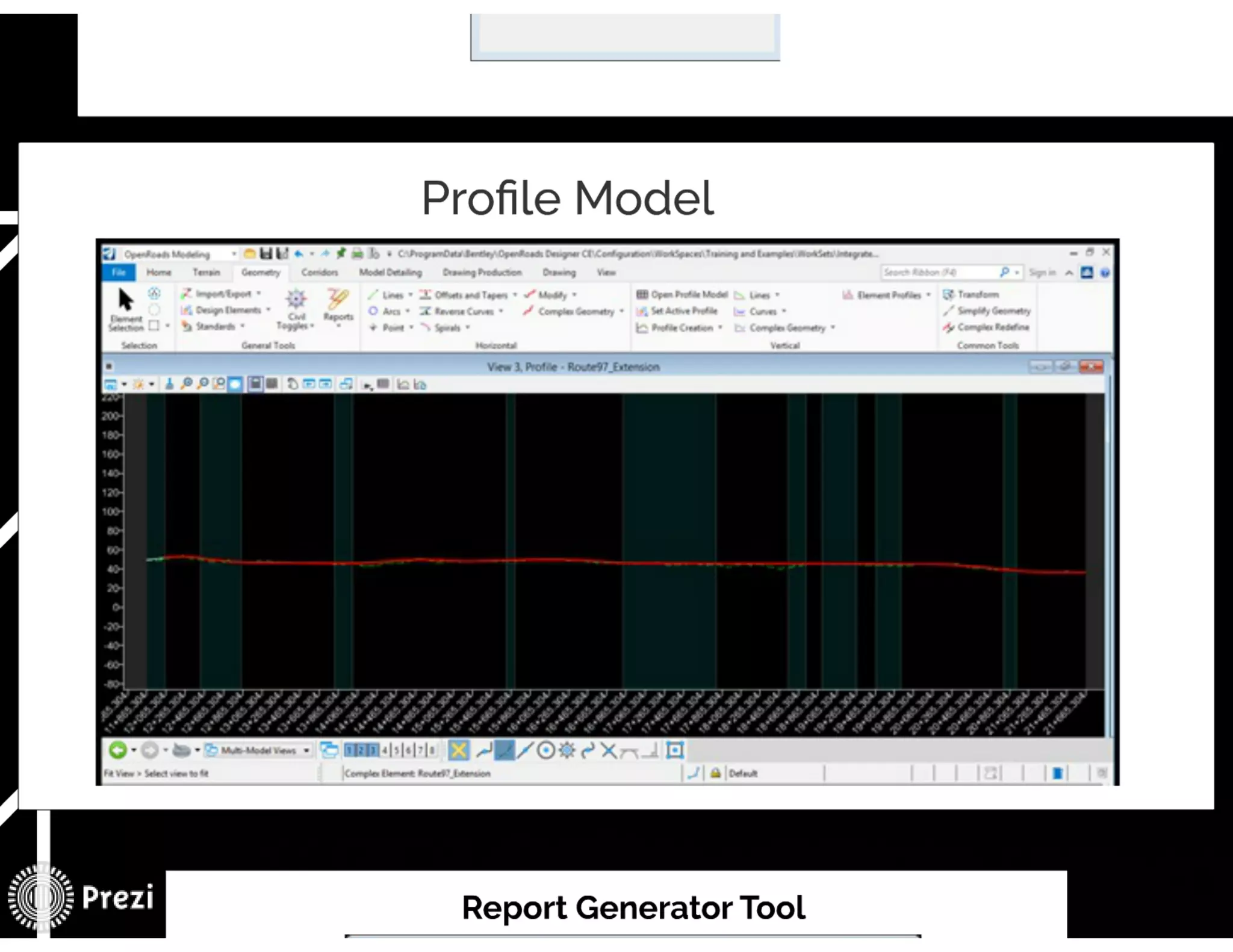Click Open Profile Model tool

683,294
